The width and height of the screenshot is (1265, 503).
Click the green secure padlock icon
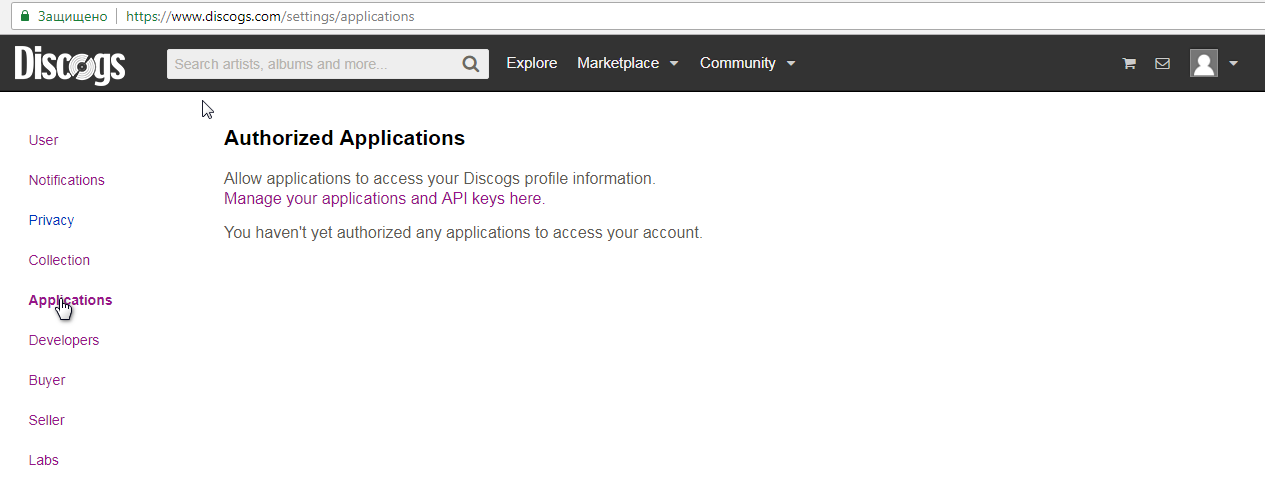[x=25, y=17]
